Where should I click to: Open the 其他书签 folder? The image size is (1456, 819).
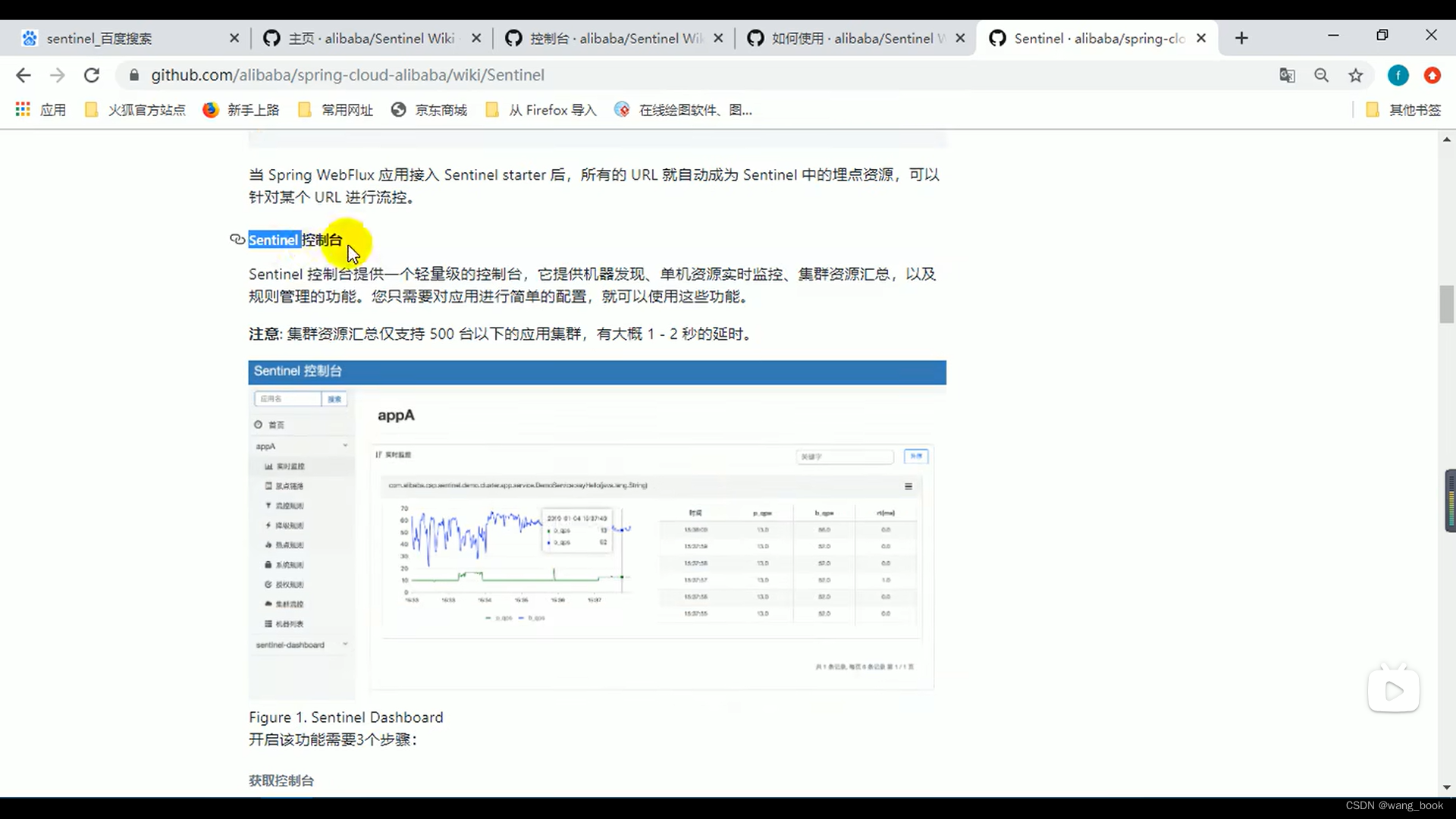[x=1404, y=110]
